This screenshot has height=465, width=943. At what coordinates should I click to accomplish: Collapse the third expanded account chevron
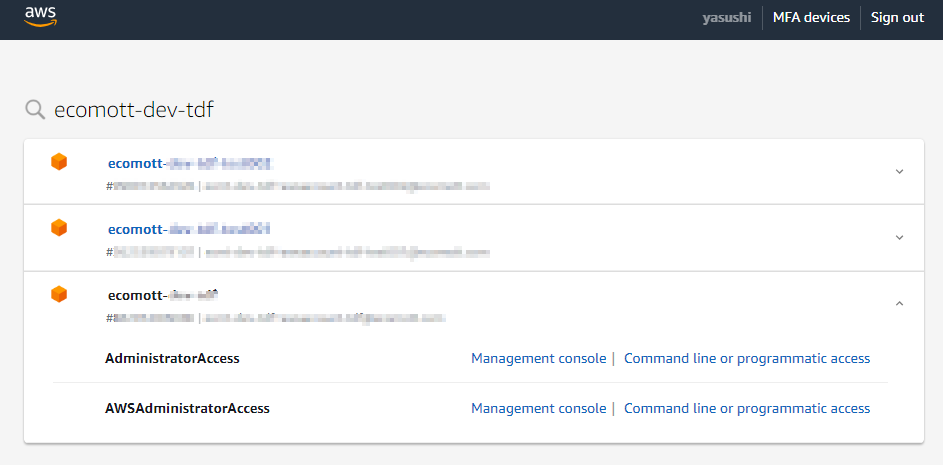(900, 304)
